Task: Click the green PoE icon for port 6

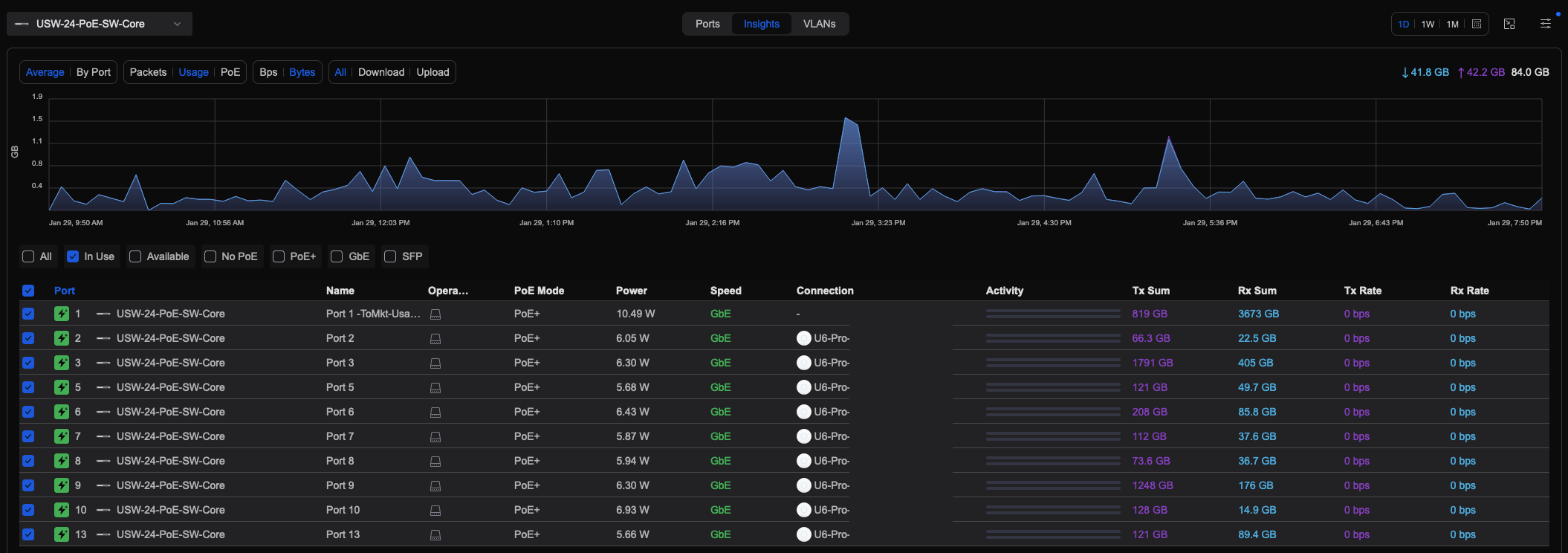Action: click(62, 412)
